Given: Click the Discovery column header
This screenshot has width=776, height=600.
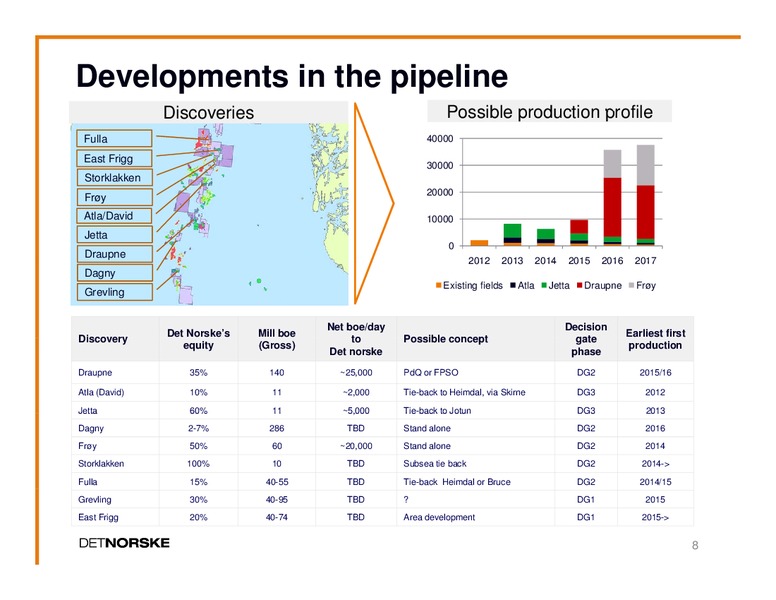Looking at the screenshot, I should point(103,339).
